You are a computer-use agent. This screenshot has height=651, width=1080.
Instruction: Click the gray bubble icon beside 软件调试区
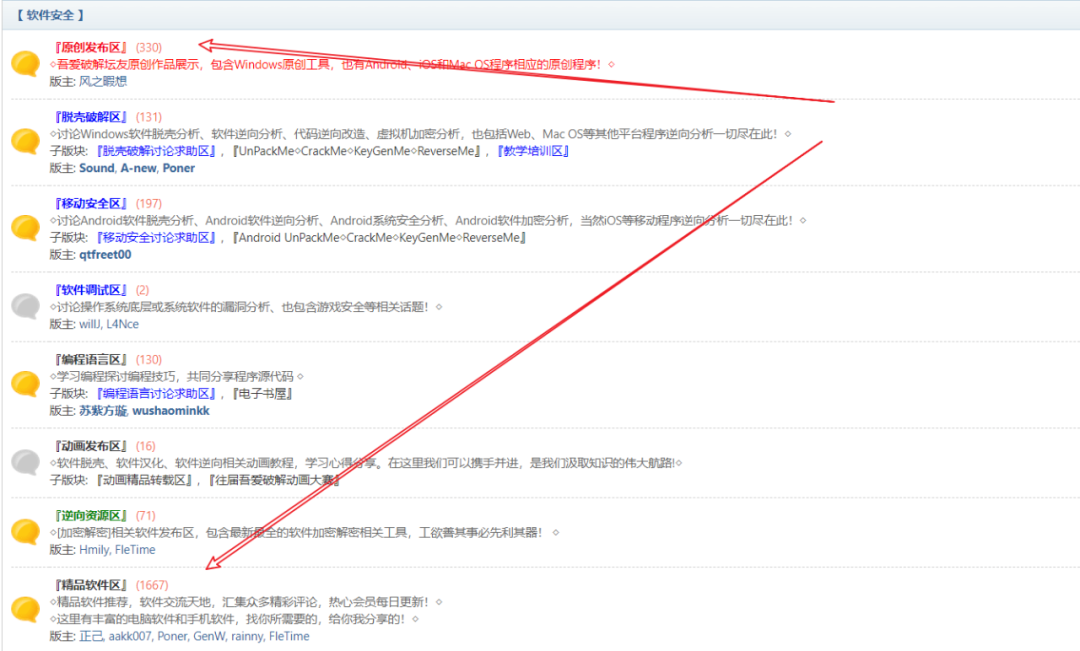pyautogui.click(x=25, y=306)
